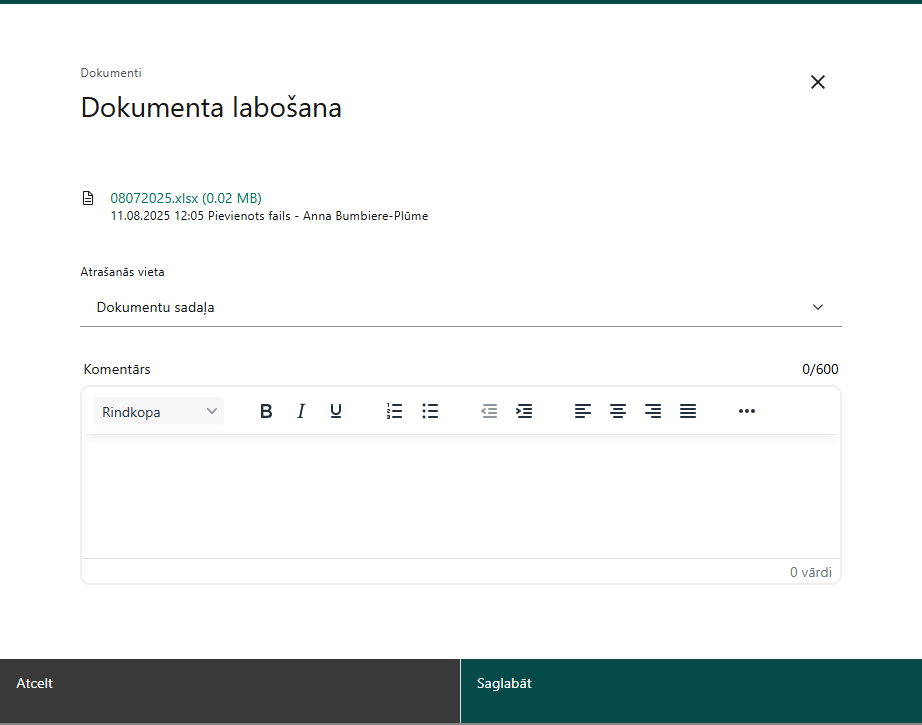Decrease indent of paragraph

(x=489, y=411)
